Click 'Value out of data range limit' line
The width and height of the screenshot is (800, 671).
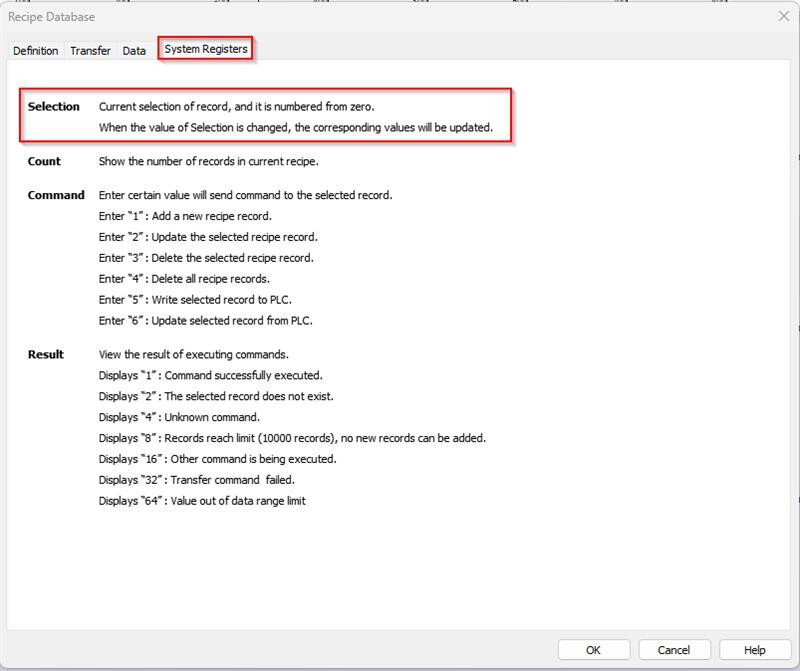coord(202,501)
